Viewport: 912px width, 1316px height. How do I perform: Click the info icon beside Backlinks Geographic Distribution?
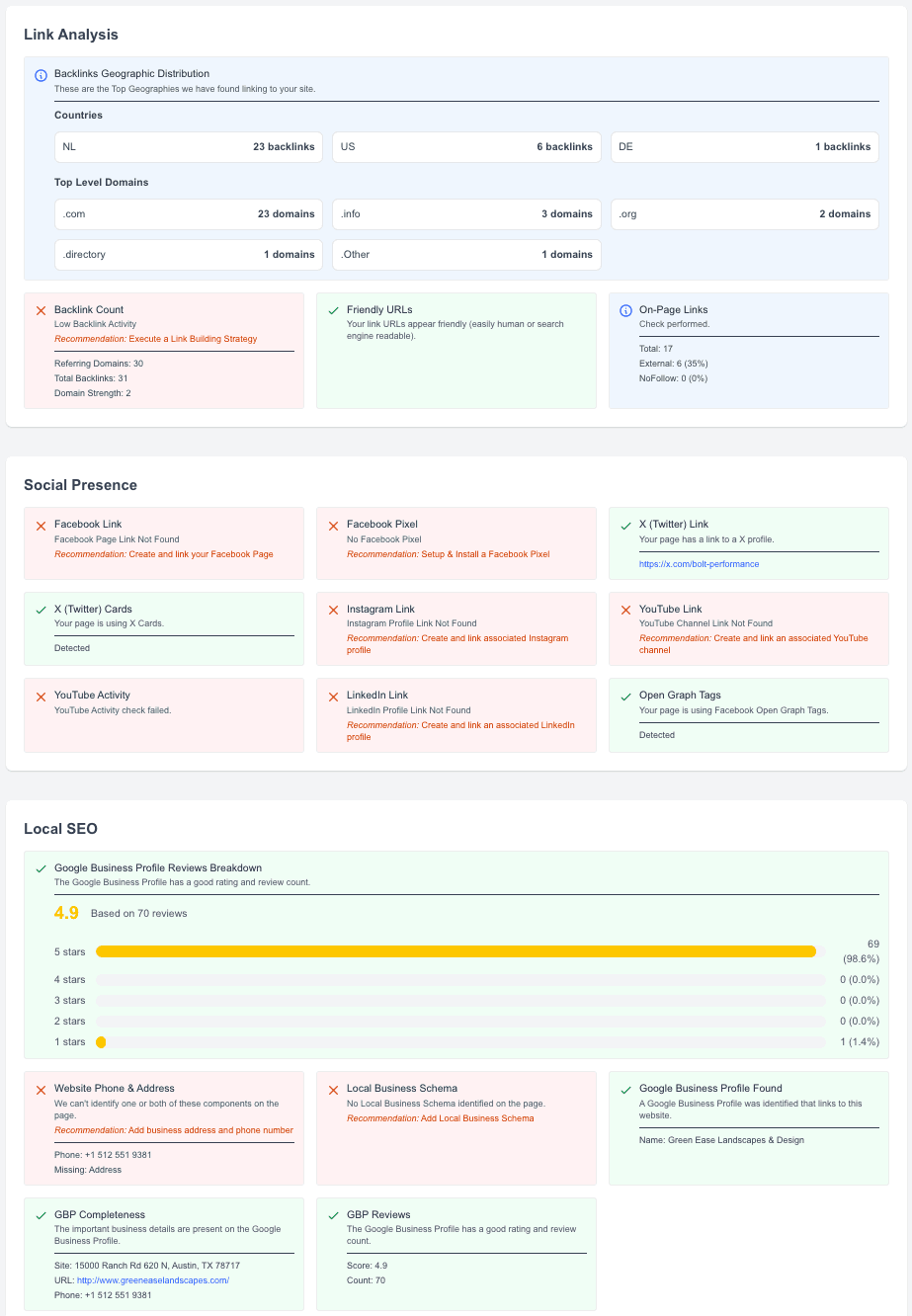pyautogui.click(x=40, y=74)
